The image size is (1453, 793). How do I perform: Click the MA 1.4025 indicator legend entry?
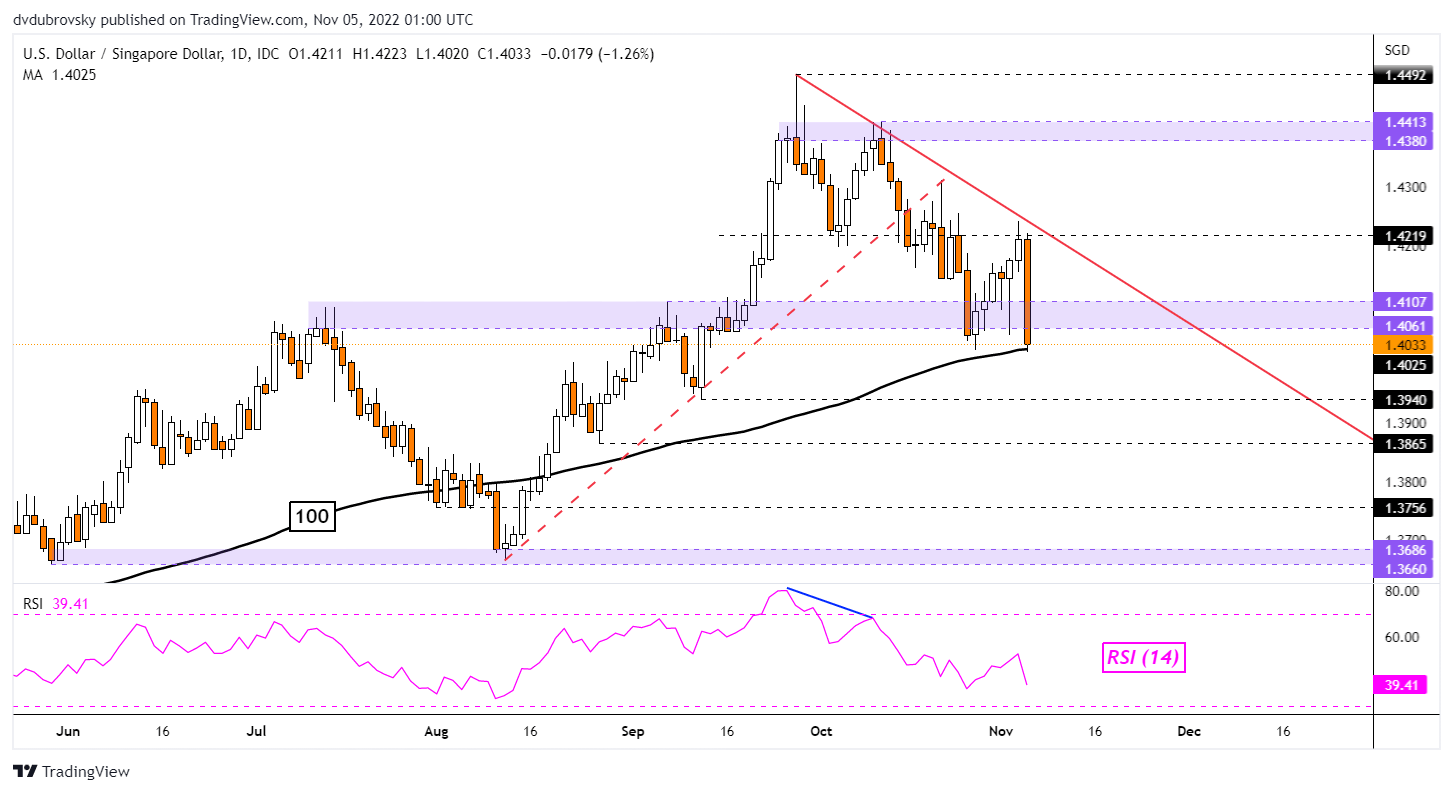(60, 74)
